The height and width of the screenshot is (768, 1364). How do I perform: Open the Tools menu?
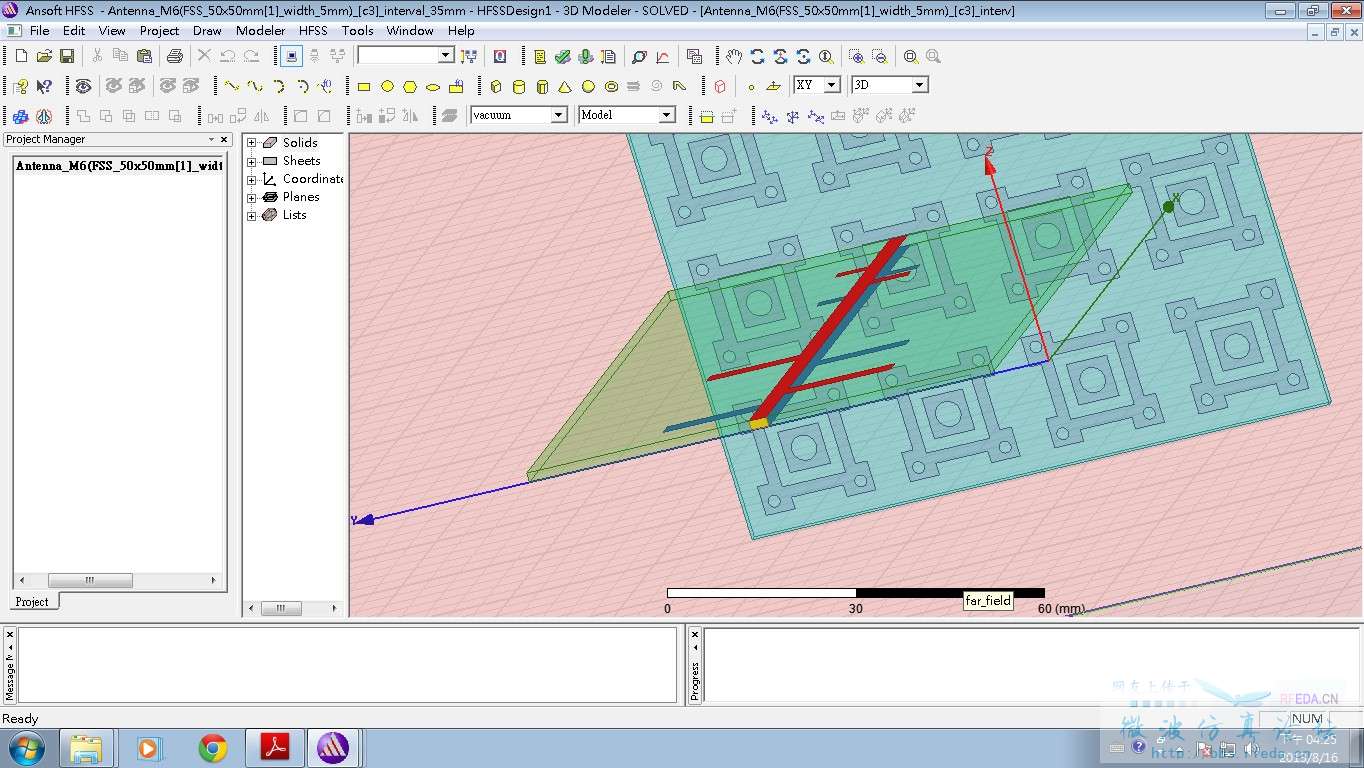click(357, 31)
